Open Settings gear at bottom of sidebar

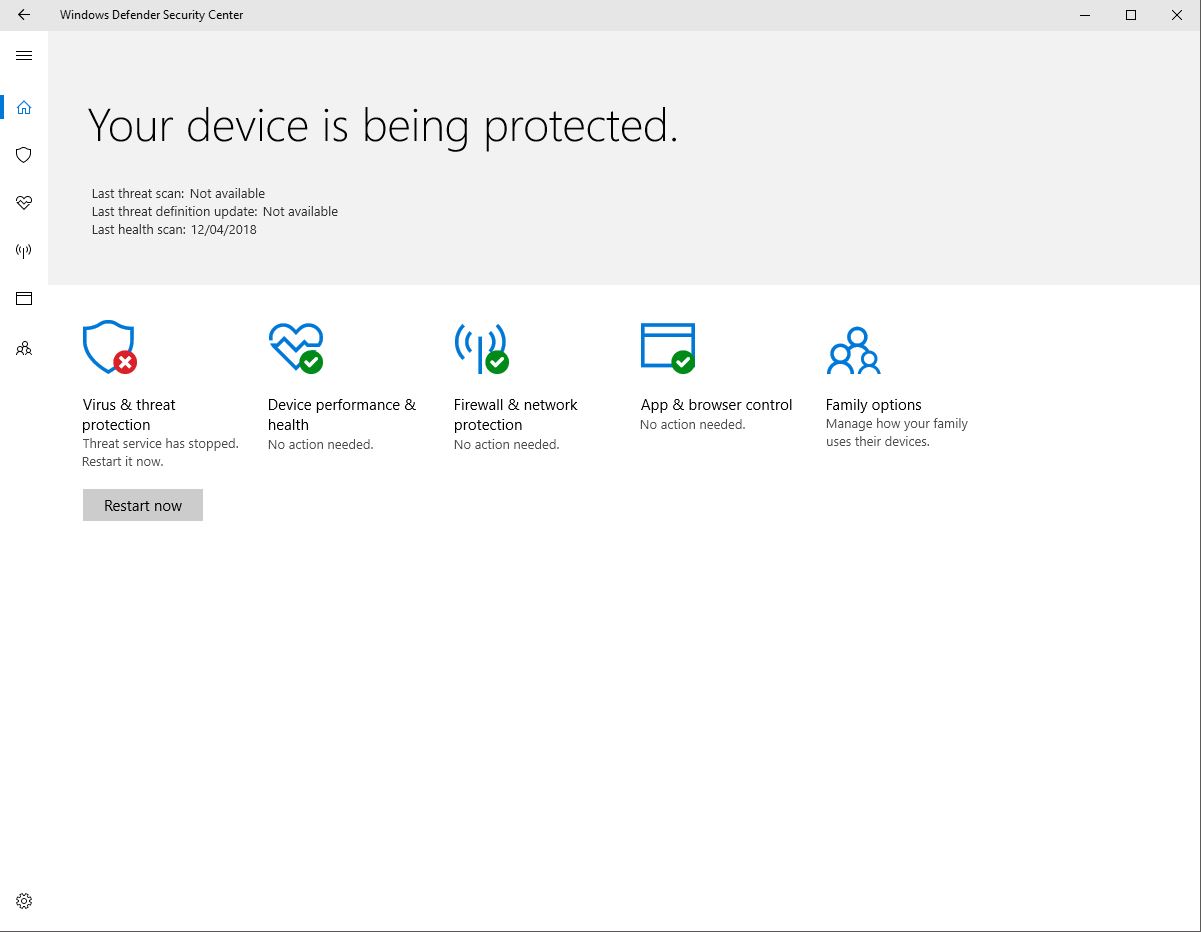click(24, 901)
